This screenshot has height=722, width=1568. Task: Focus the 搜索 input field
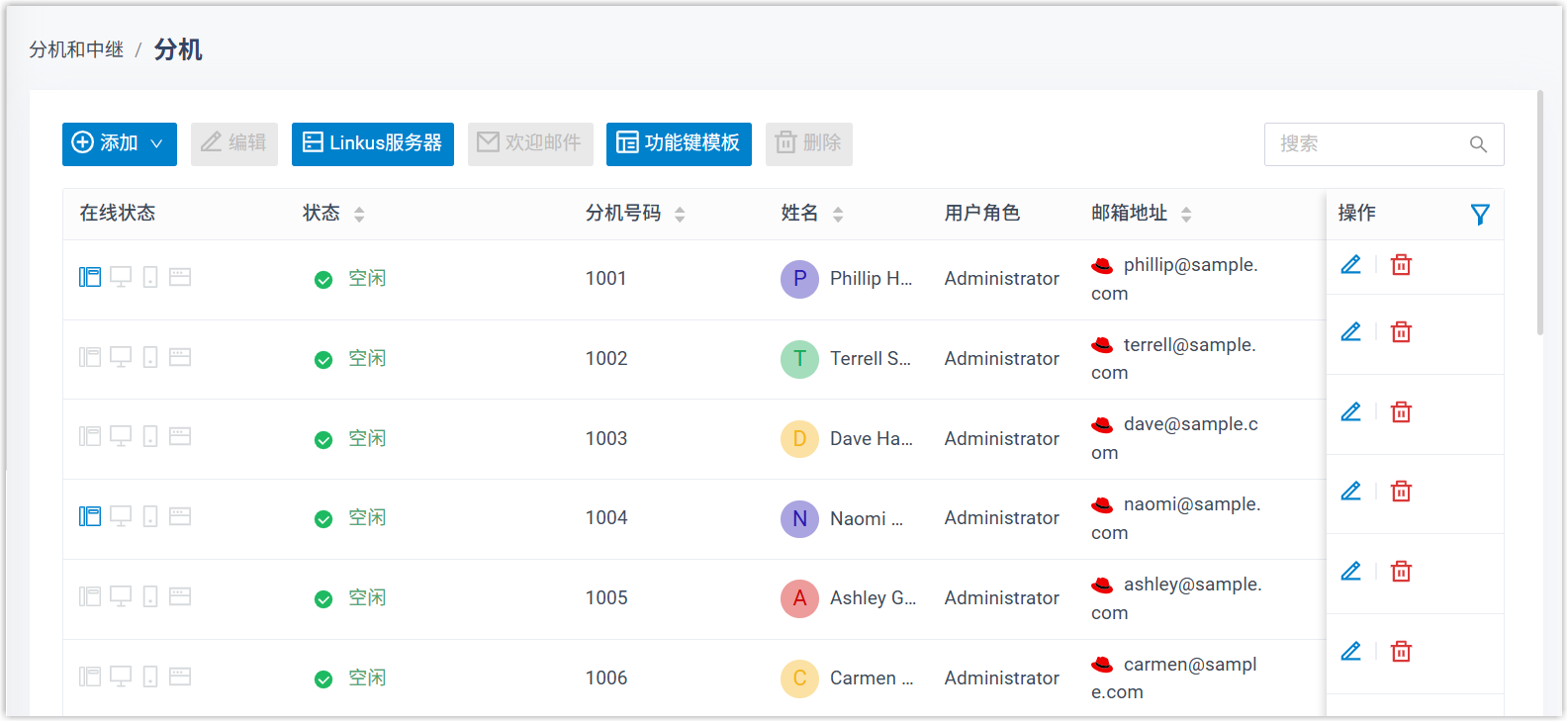coord(1365,144)
